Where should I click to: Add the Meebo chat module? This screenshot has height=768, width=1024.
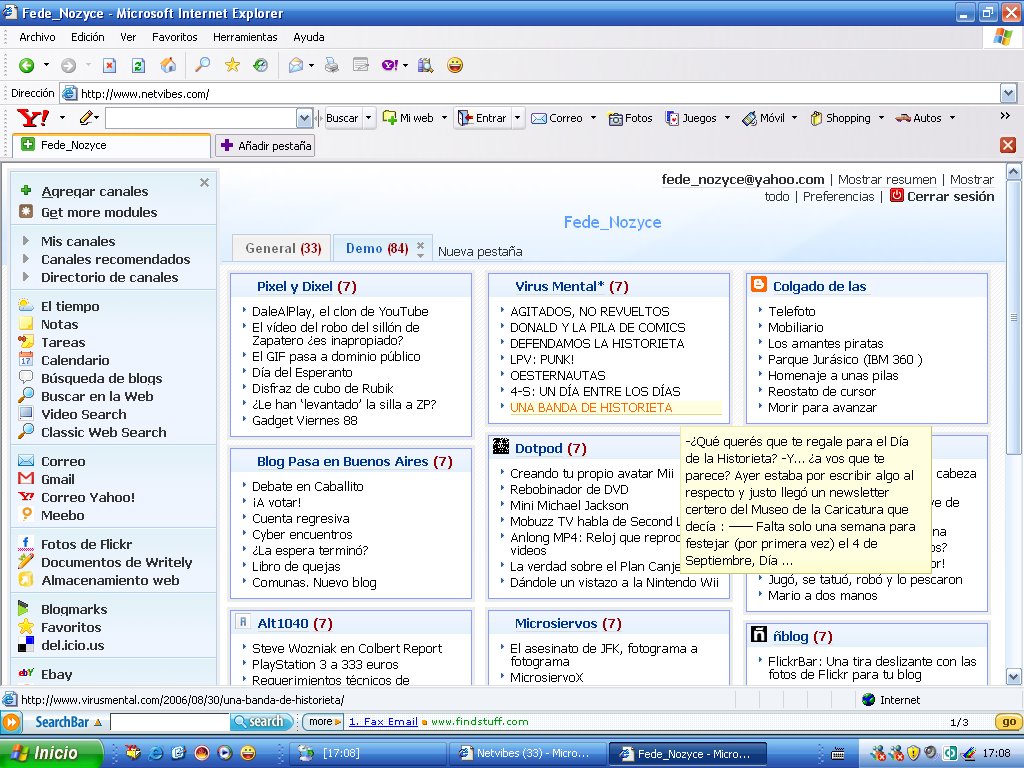(x=62, y=515)
